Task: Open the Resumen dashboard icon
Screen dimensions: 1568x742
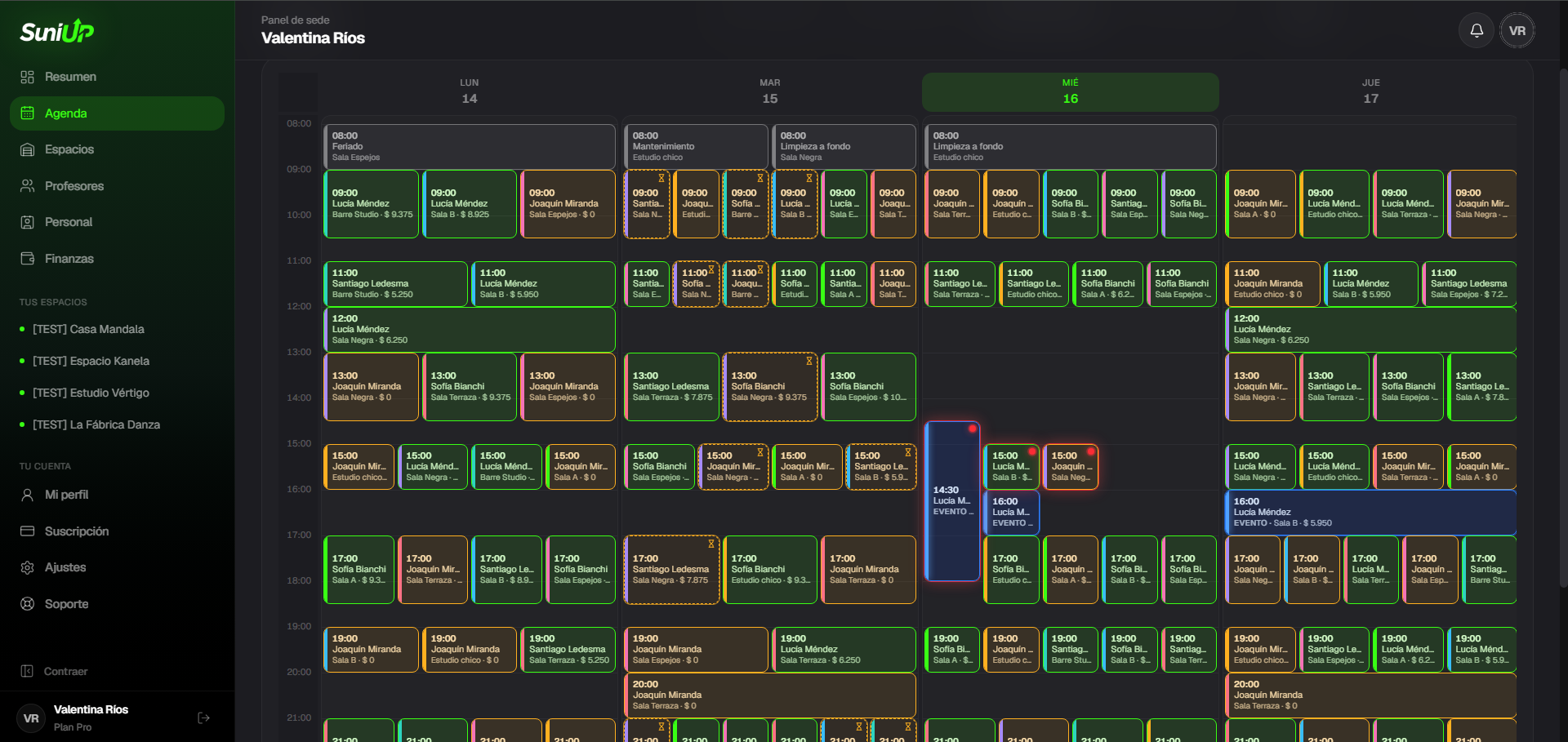Action: [x=27, y=77]
